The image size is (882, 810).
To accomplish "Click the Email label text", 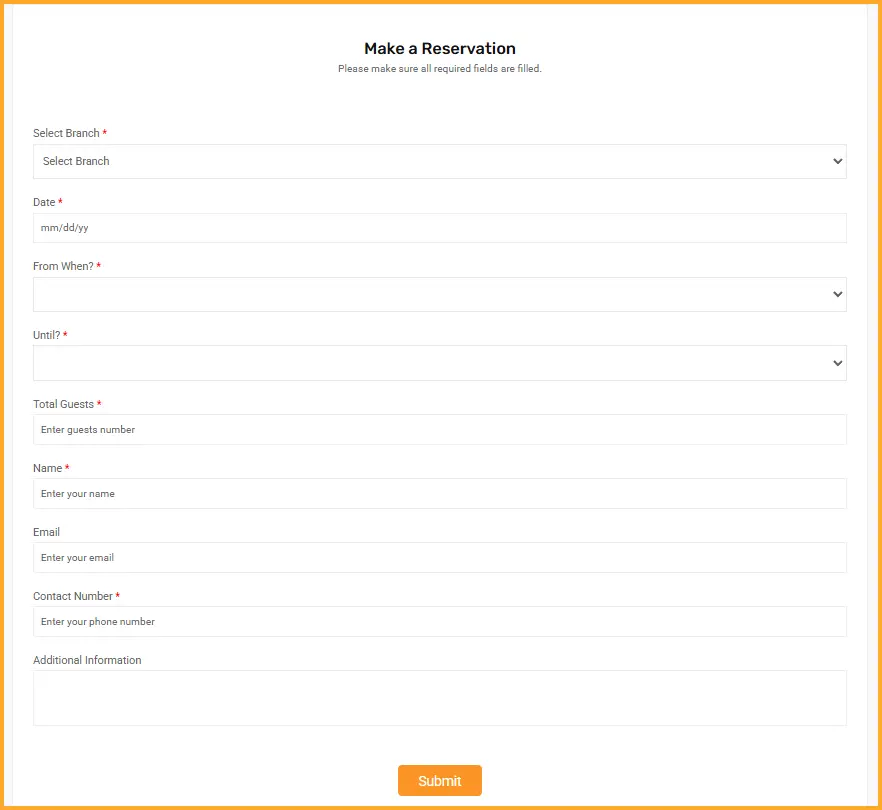I will point(46,533).
